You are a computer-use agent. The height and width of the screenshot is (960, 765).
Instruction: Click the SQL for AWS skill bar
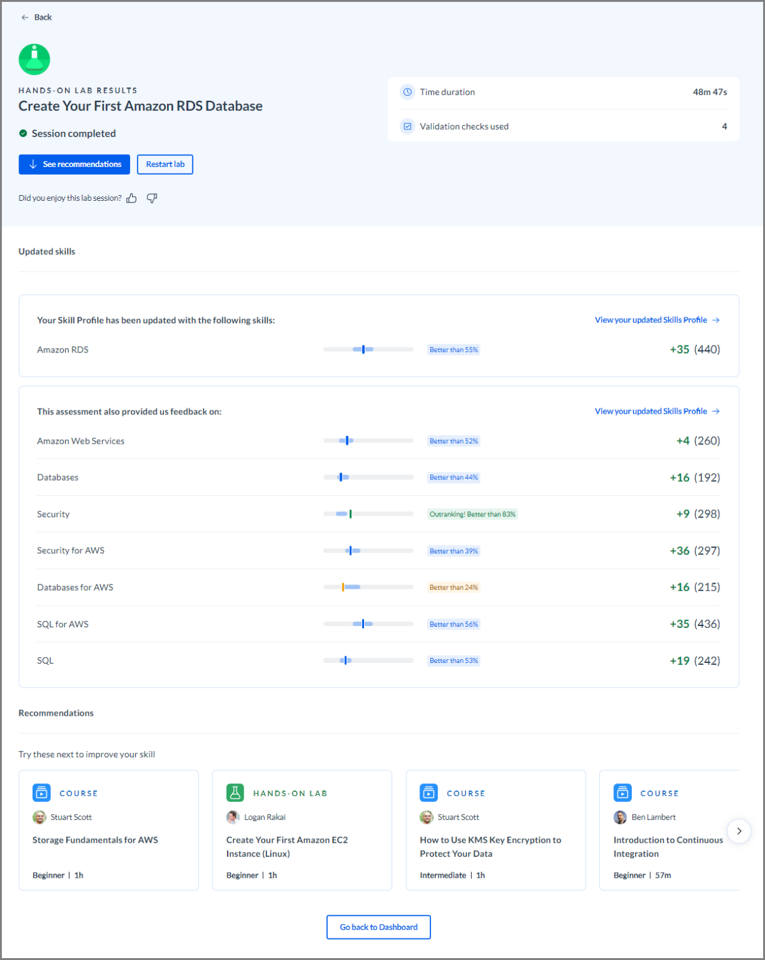368,624
